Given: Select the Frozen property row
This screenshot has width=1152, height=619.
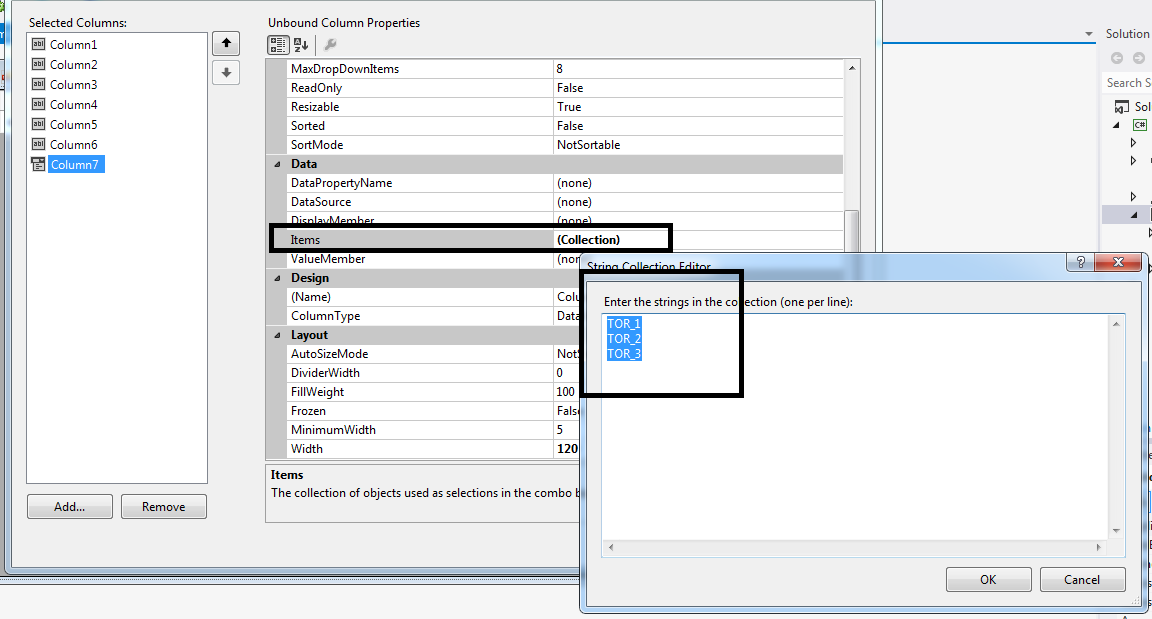Looking at the screenshot, I should [433, 411].
